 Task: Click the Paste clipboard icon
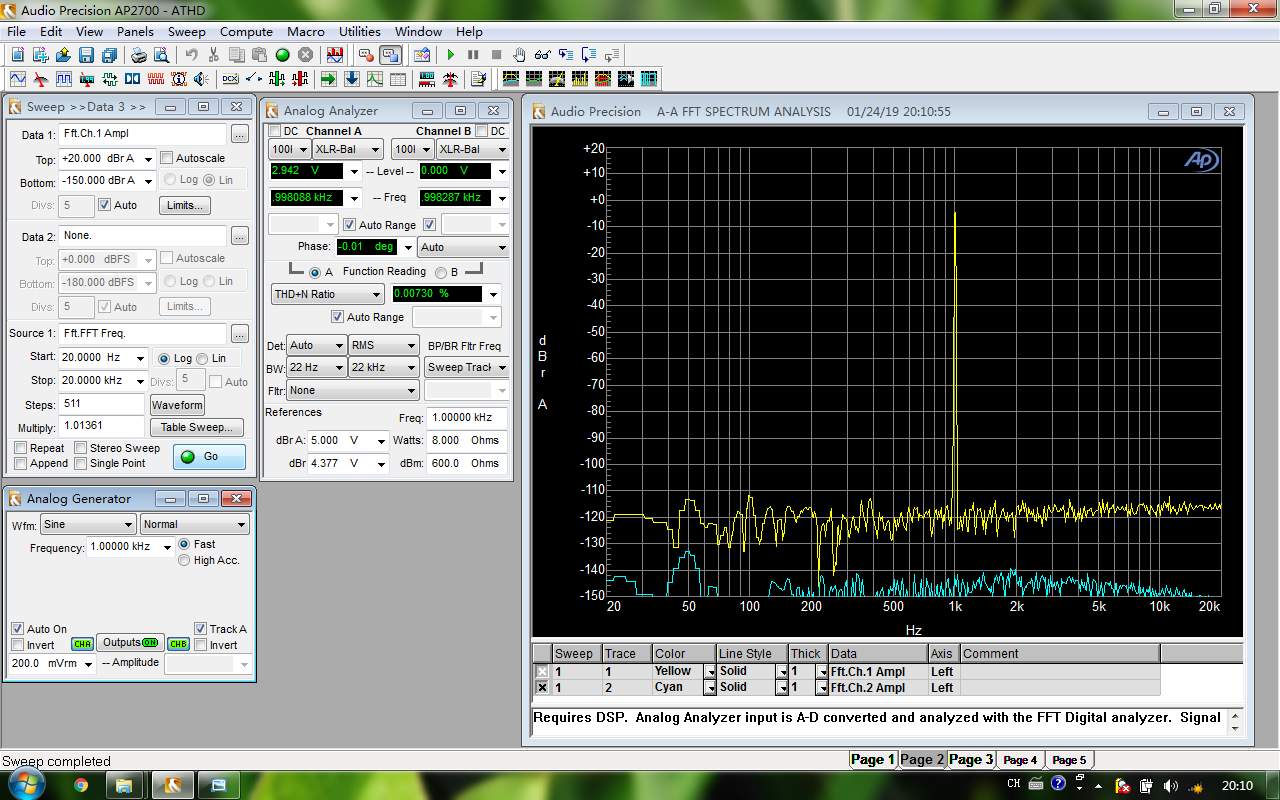[259, 55]
